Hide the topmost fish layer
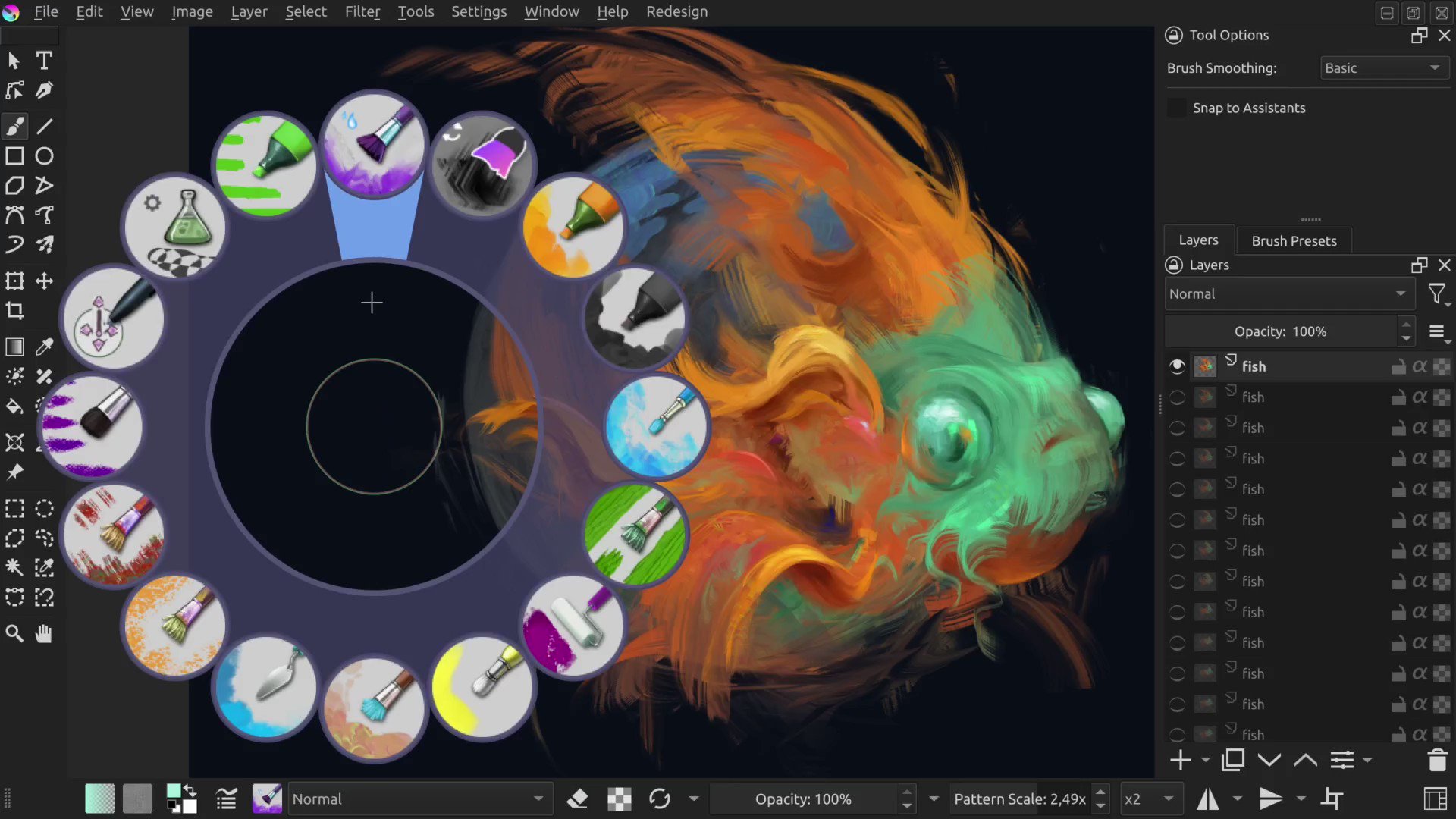The image size is (1456, 819). coord(1177,366)
